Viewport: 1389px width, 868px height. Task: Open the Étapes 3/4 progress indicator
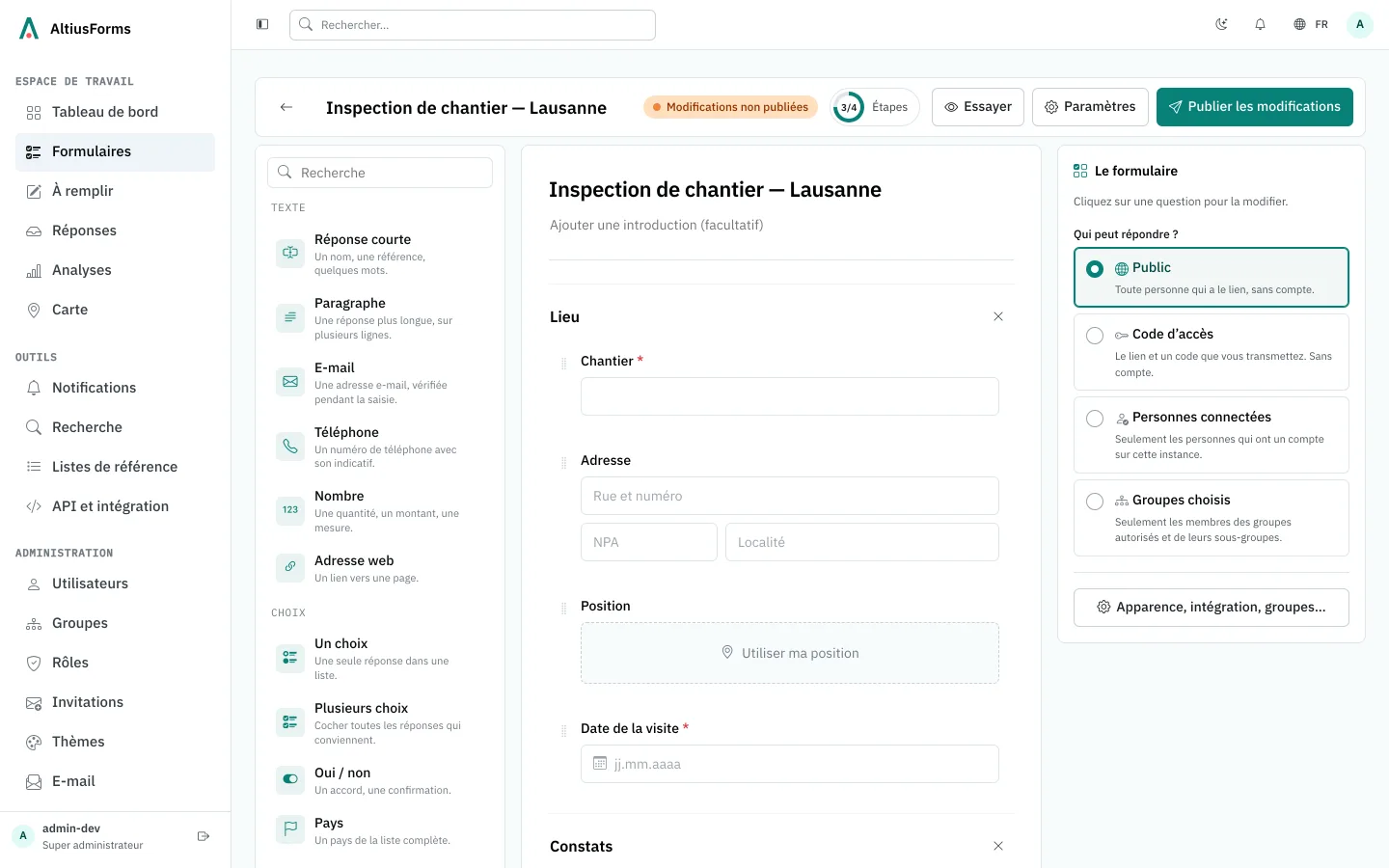pyautogui.click(x=875, y=107)
